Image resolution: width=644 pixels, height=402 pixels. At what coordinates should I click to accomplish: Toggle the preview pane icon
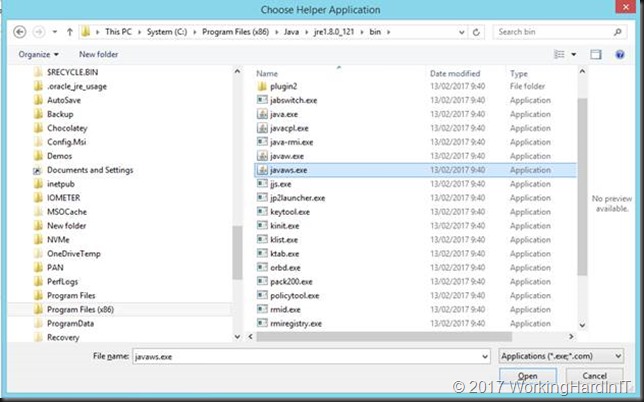click(x=596, y=54)
